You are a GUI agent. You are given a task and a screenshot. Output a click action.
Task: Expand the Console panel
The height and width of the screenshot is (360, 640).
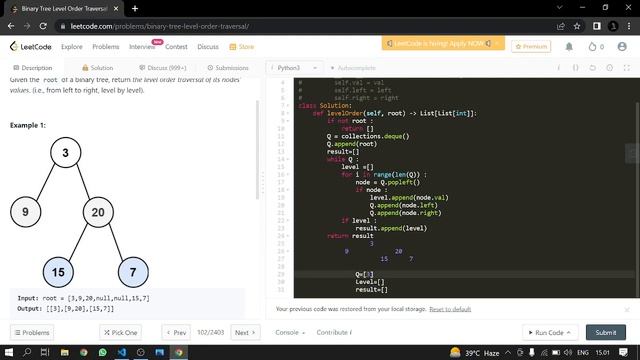[x=290, y=333]
